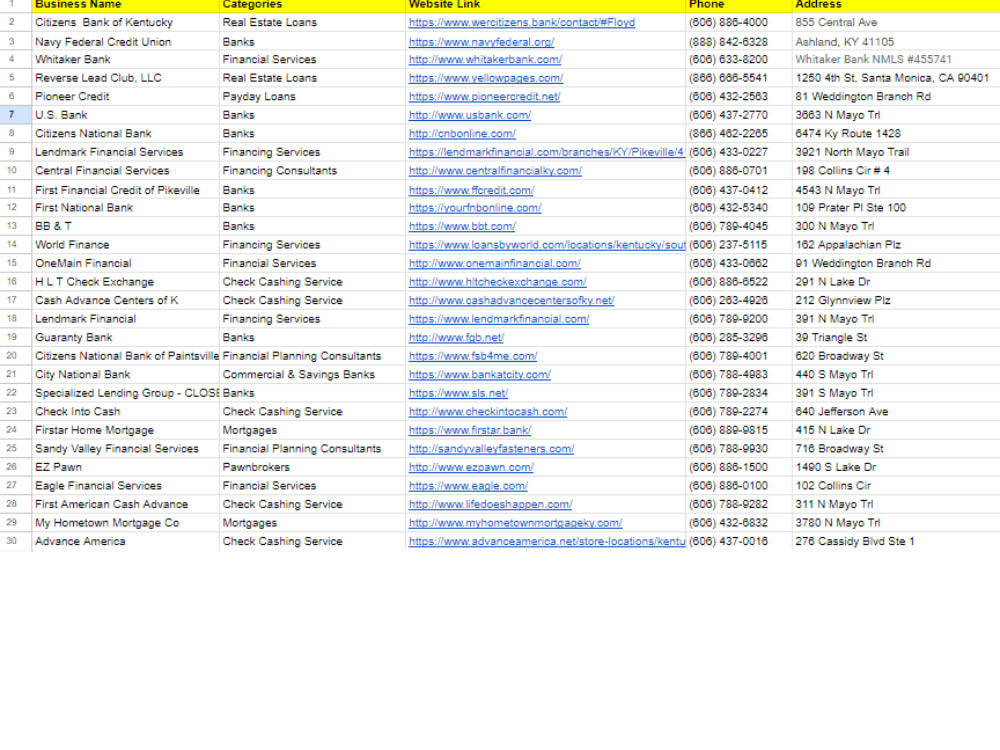This screenshot has height=750, width=1000.
Task: Open the sls.net link
Action: point(458,392)
